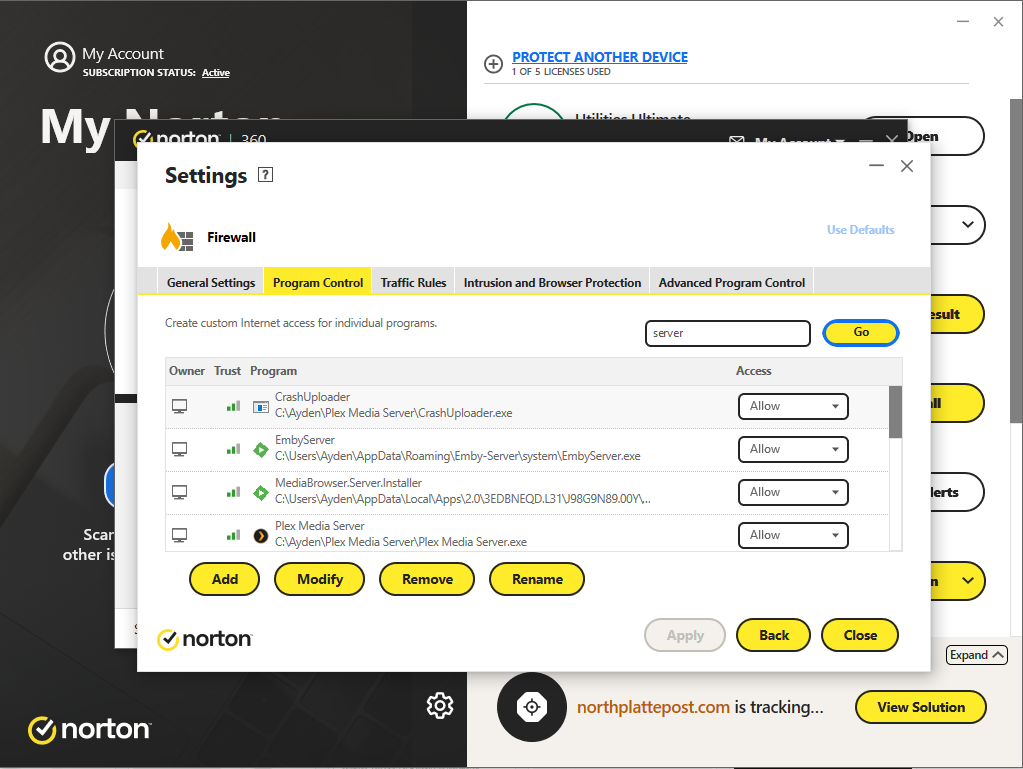Open the Access dropdown for Plex Media Server
Image resolution: width=1023 pixels, height=769 pixels.
(x=793, y=535)
